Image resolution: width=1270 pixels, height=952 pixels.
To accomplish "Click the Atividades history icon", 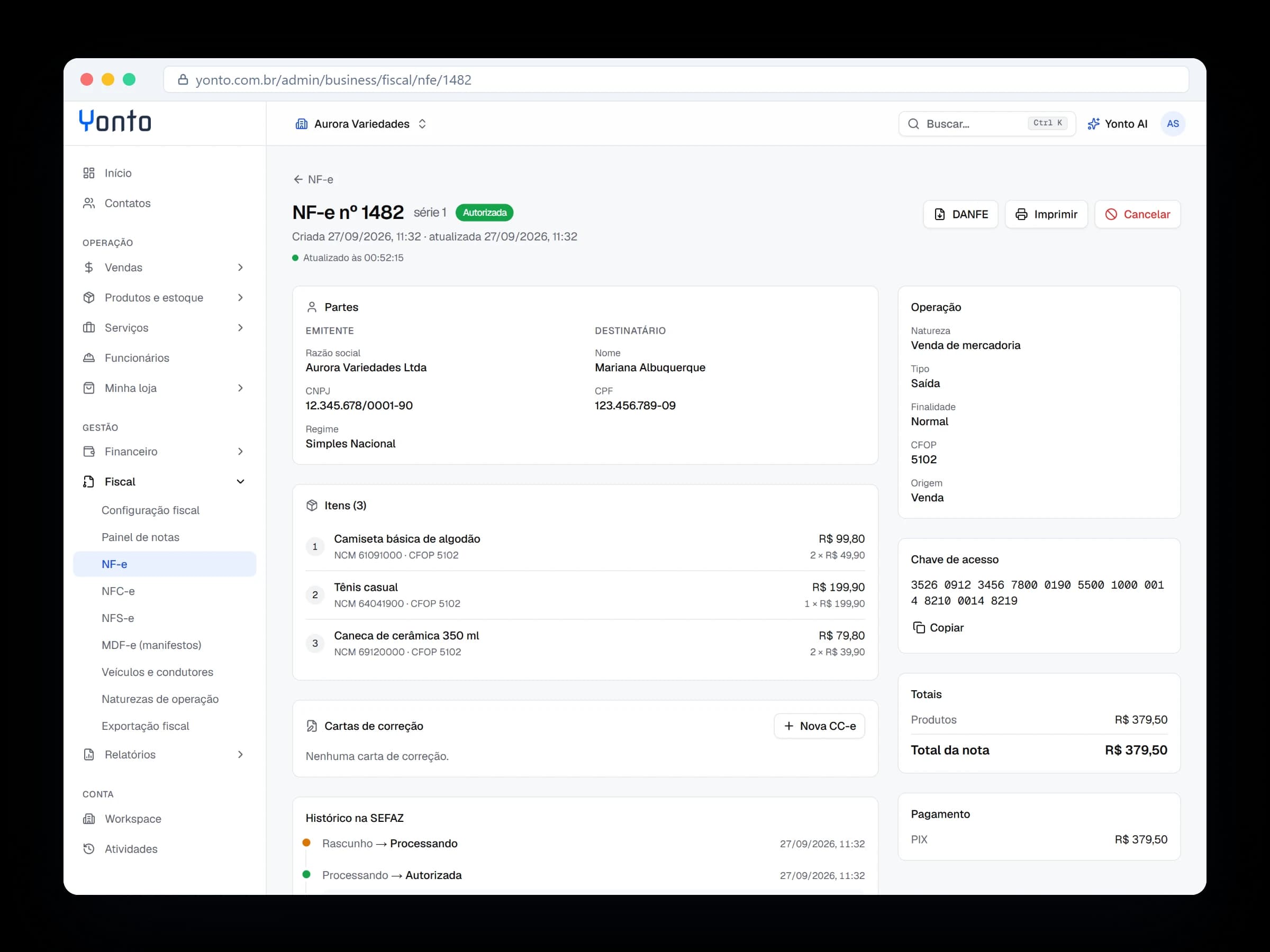I will [x=89, y=849].
